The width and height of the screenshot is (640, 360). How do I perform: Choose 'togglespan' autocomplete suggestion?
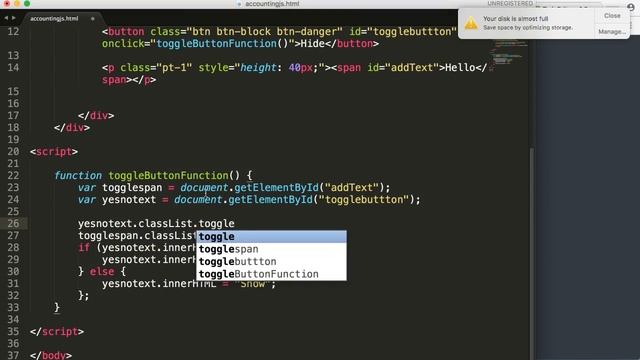tap(271, 249)
